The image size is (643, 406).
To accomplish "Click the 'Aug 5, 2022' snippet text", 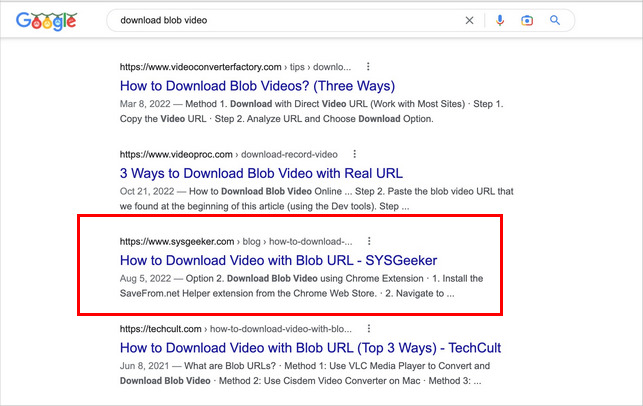I will coord(145,278).
